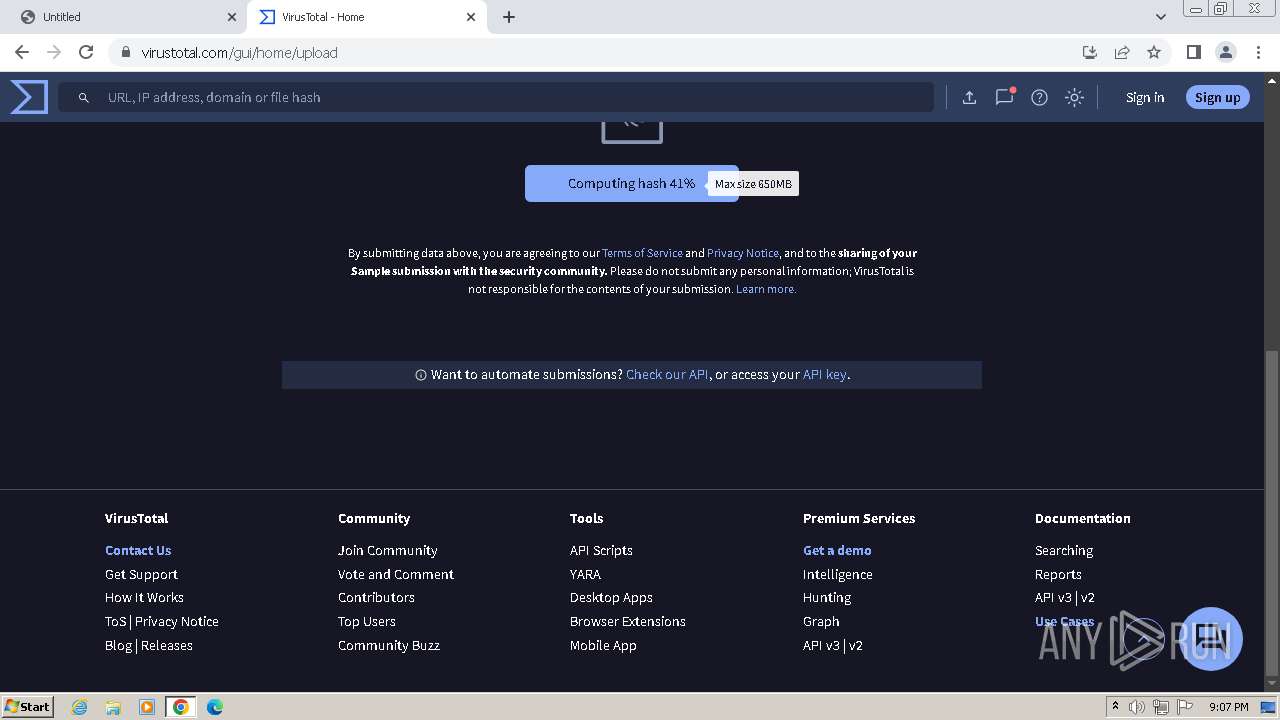Open the Blog footer link

click(118, 645)
